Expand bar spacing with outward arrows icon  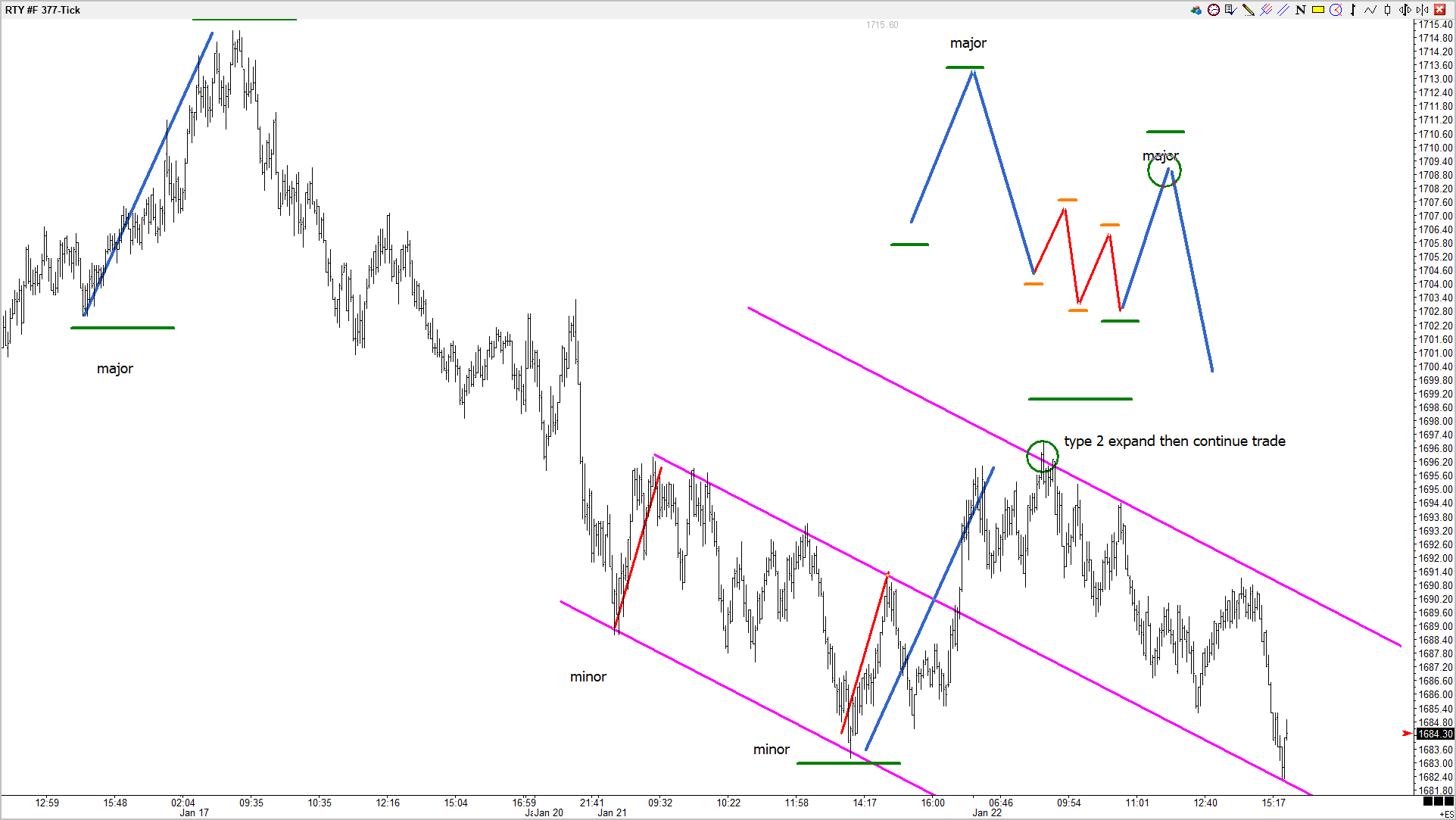pyautogui.click(x=1405, y=10)
